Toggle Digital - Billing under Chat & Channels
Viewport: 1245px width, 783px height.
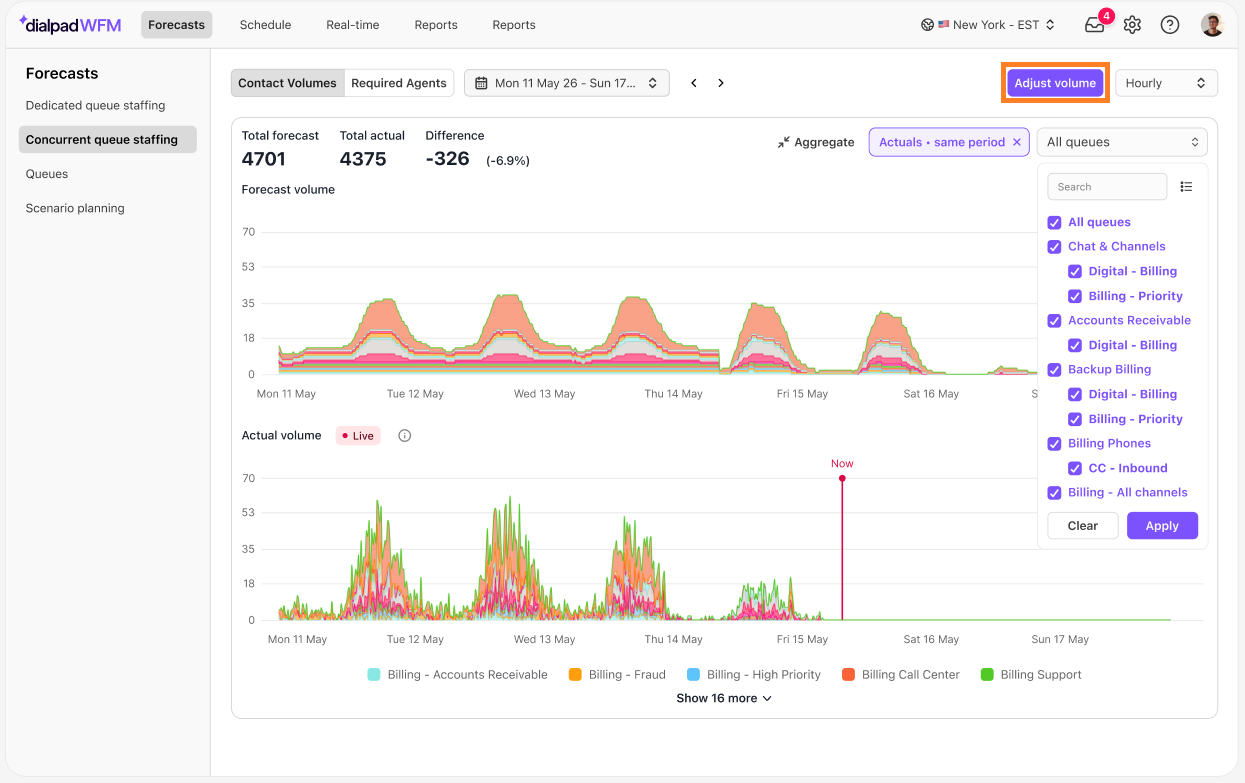click(1075, 271)
